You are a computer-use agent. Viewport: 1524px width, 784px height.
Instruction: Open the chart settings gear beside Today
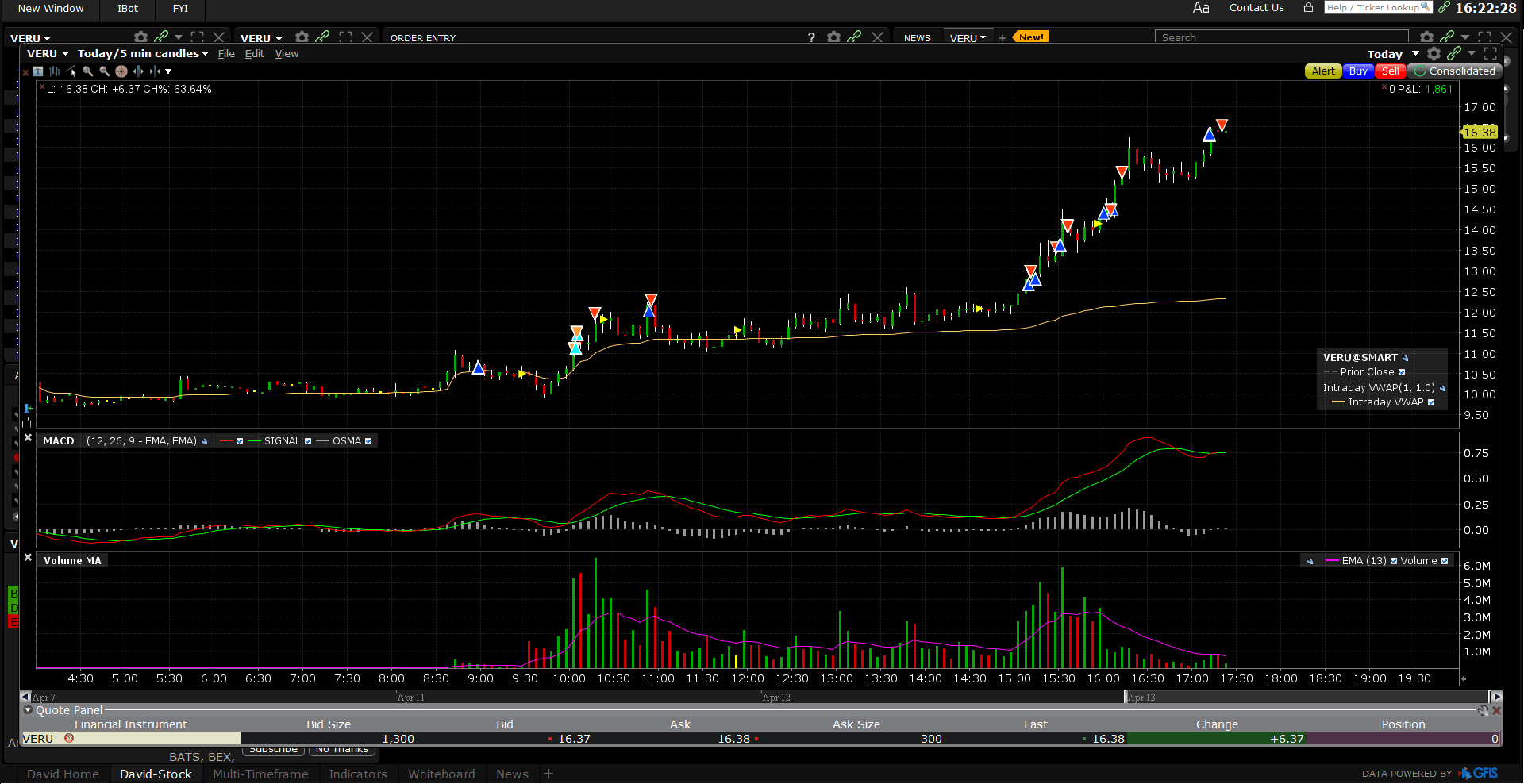pos(1434,54)
